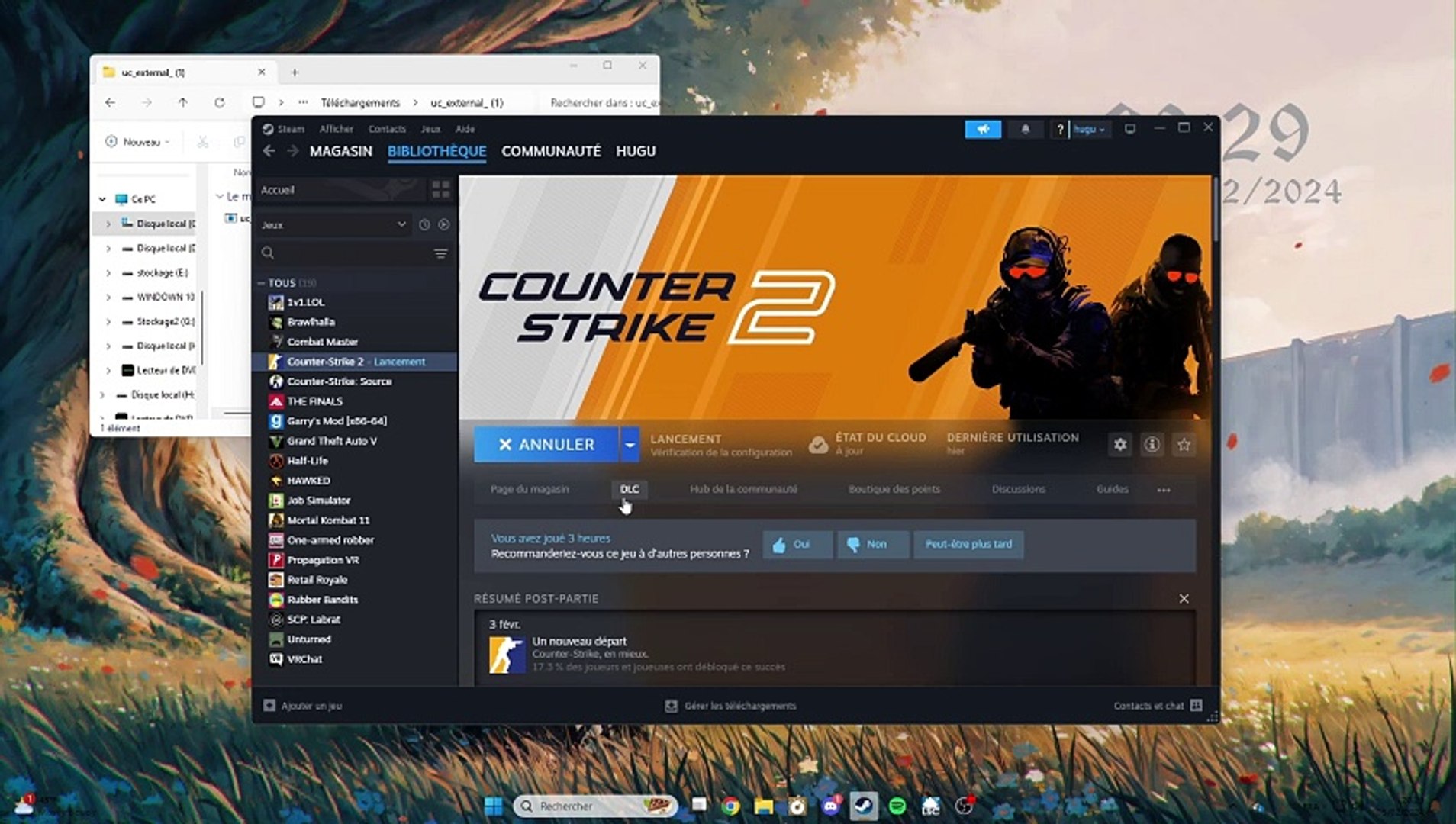The width and height of the screenshot is (1456, 824).
Task: Cancel launch with the Annuler button
Action: pos(545,444)
